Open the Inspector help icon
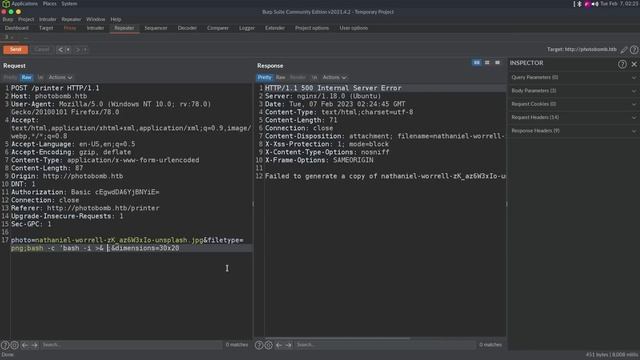The image size is (640, 360). [x=622, y=64]
